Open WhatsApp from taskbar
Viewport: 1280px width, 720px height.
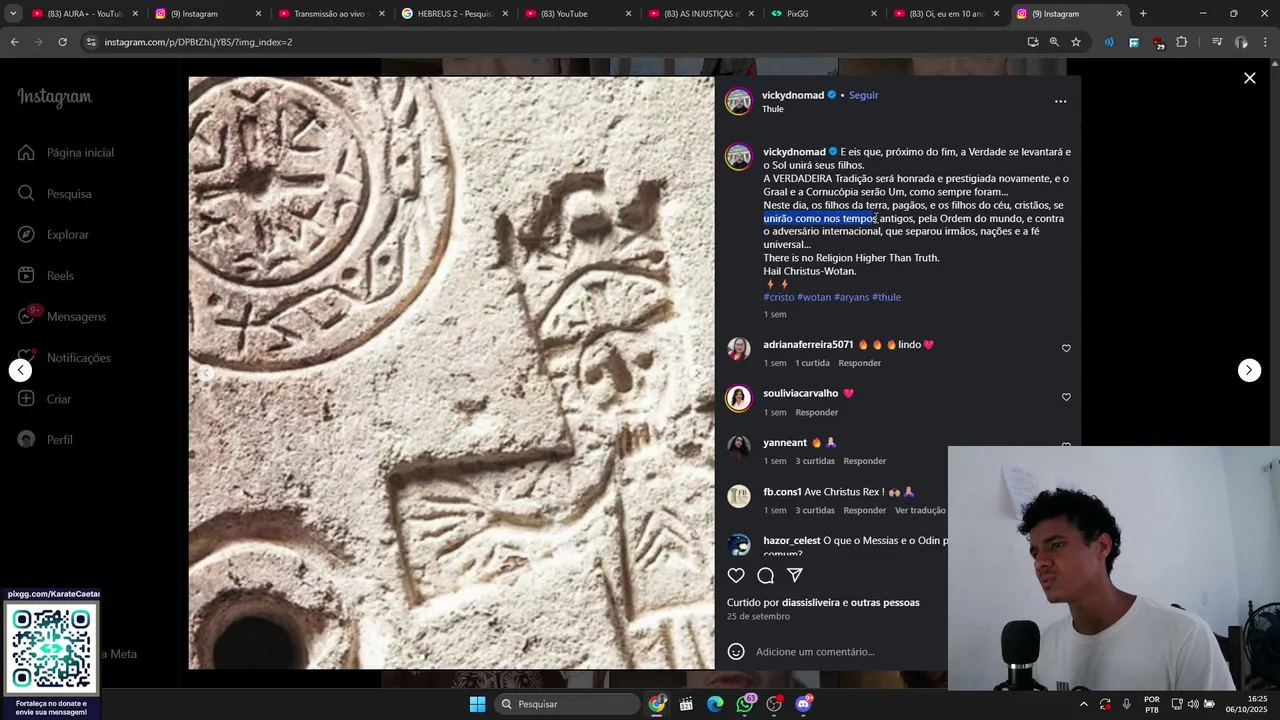pyautogui.click(x=745, y=704)
